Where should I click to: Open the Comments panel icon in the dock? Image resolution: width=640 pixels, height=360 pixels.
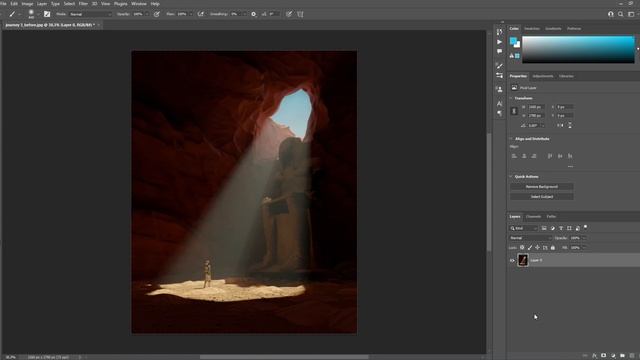pyautogui.click(x=500, y=51)
